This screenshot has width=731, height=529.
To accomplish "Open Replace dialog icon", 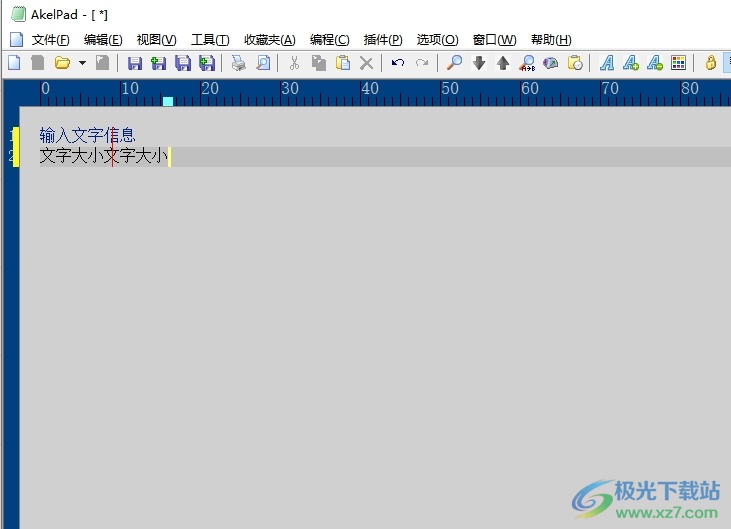I will click(x=527, y=63).
